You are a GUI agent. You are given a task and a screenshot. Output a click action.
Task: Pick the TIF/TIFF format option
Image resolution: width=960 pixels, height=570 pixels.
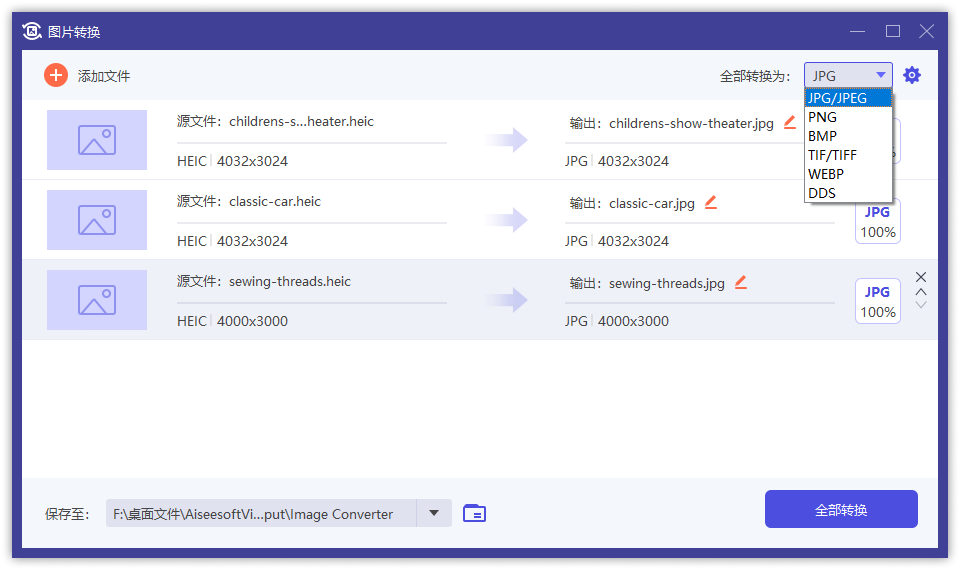click(832, 155)
